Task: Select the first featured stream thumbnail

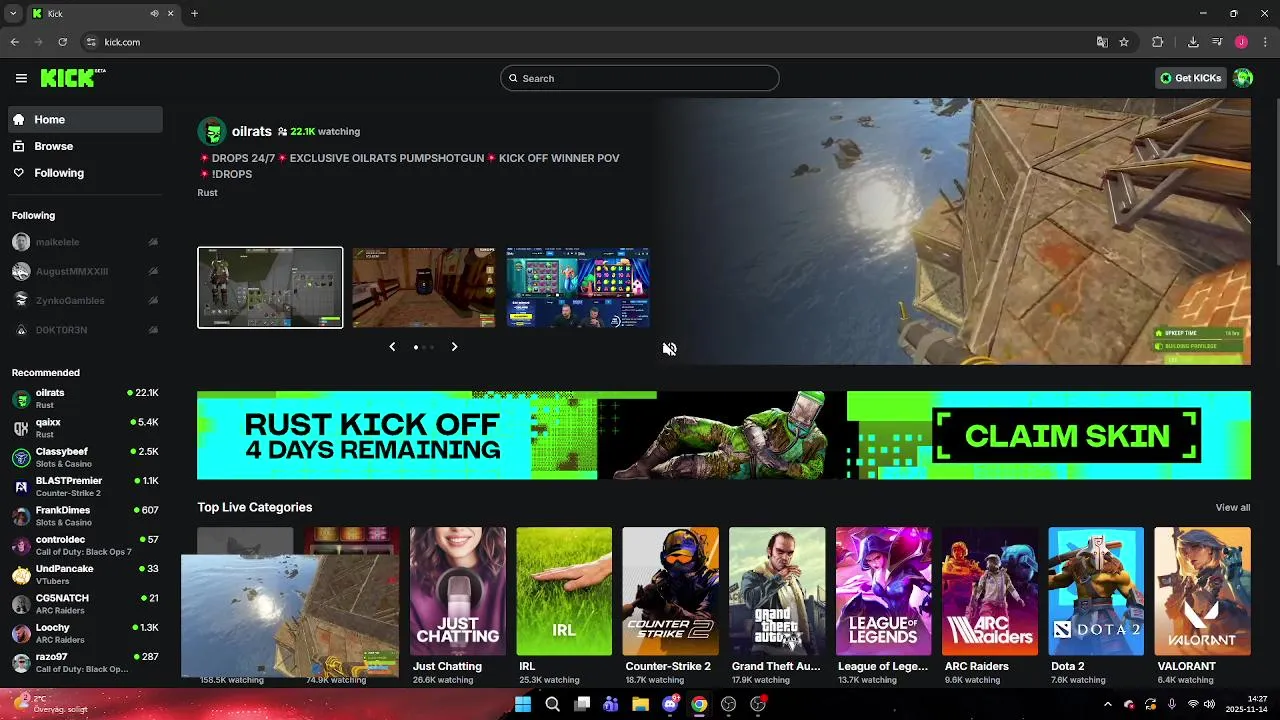Action: coord(270,287)
